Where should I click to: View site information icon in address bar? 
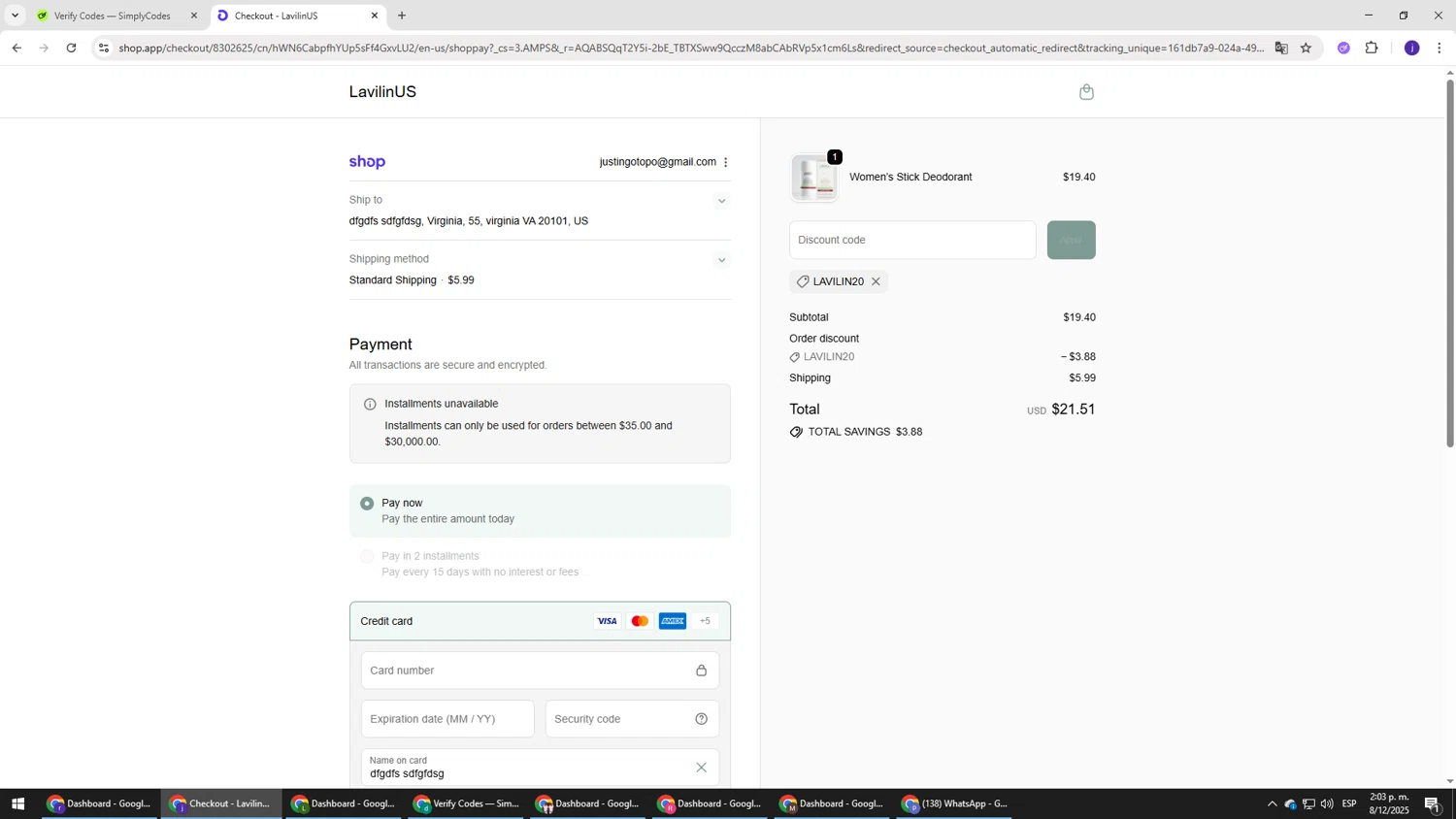104,48
